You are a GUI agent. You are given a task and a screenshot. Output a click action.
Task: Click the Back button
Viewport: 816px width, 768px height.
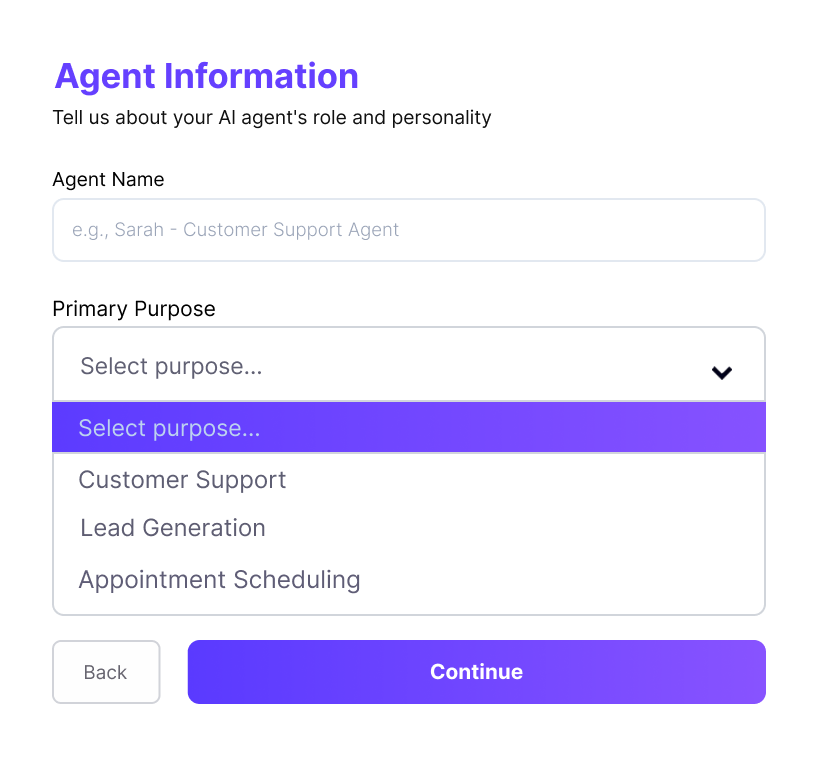pyautogui.click(x=106, y=672)
